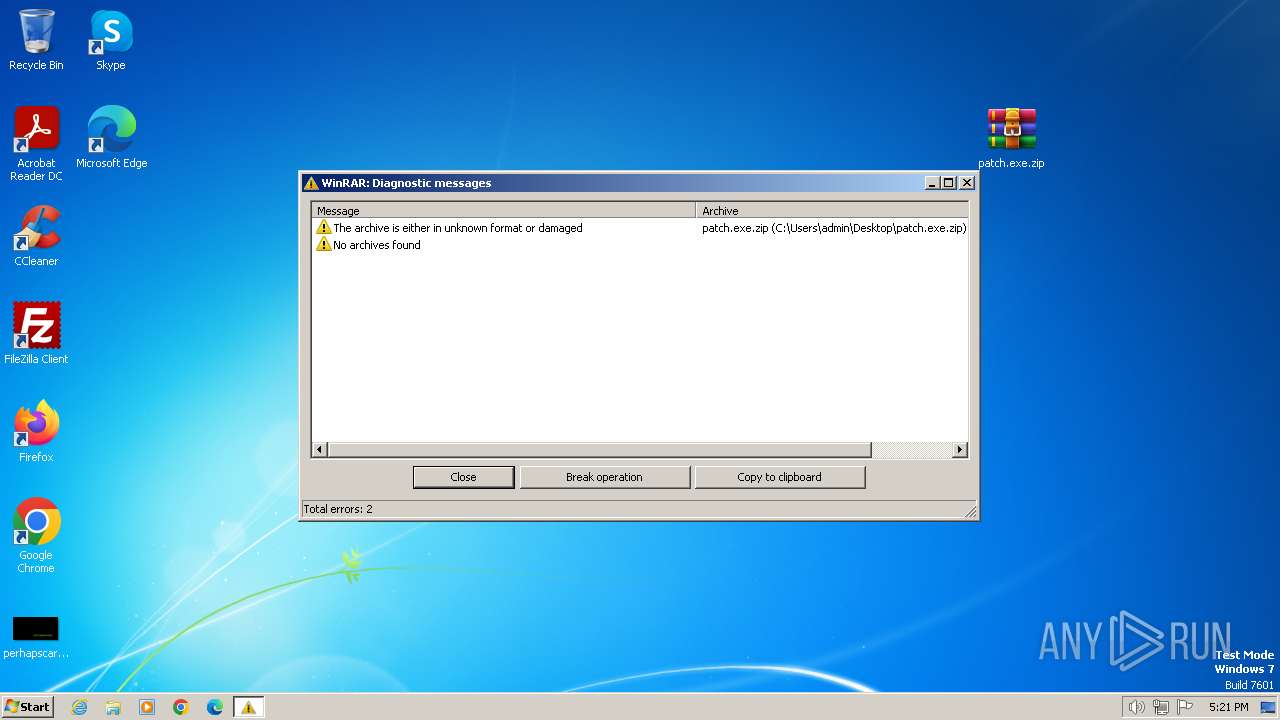Image resolution: width=1280 pixels, height=720 pixels.
Task: Click the dialog resize grip corner
Action: click(970, 512)
